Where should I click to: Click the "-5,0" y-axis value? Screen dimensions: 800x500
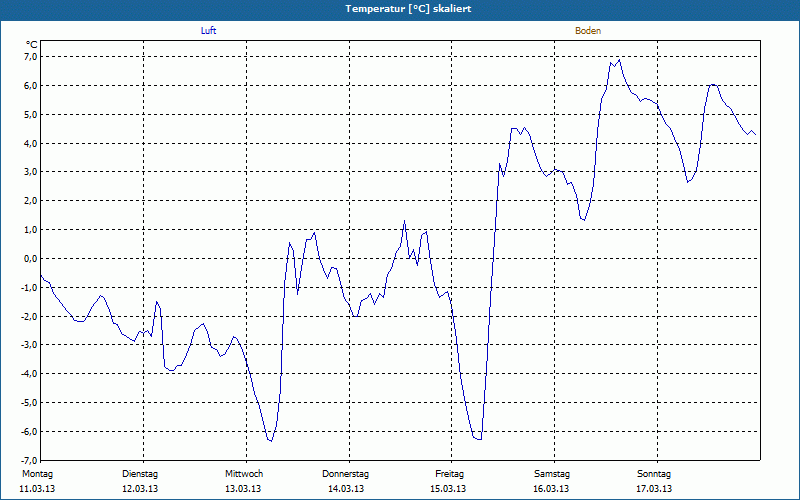pos(30,403)
